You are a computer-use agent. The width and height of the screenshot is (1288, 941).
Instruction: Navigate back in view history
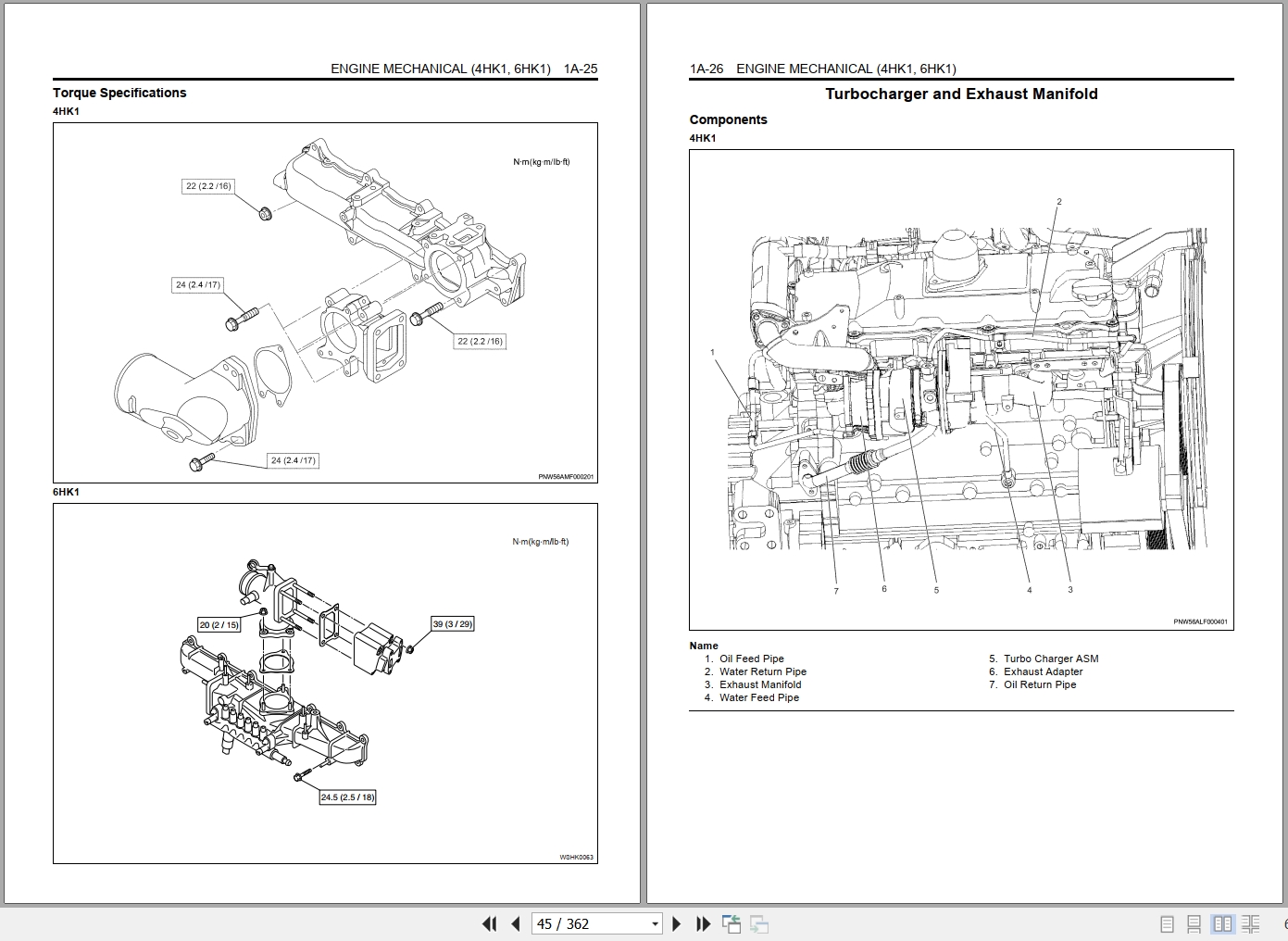point(732,924)
